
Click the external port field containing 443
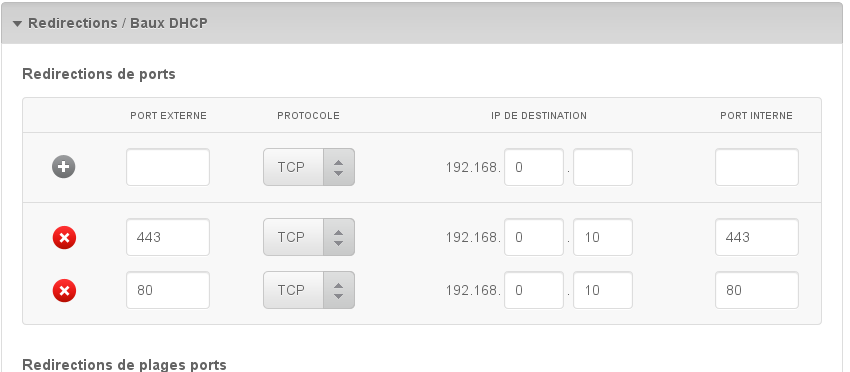point(168,237)
